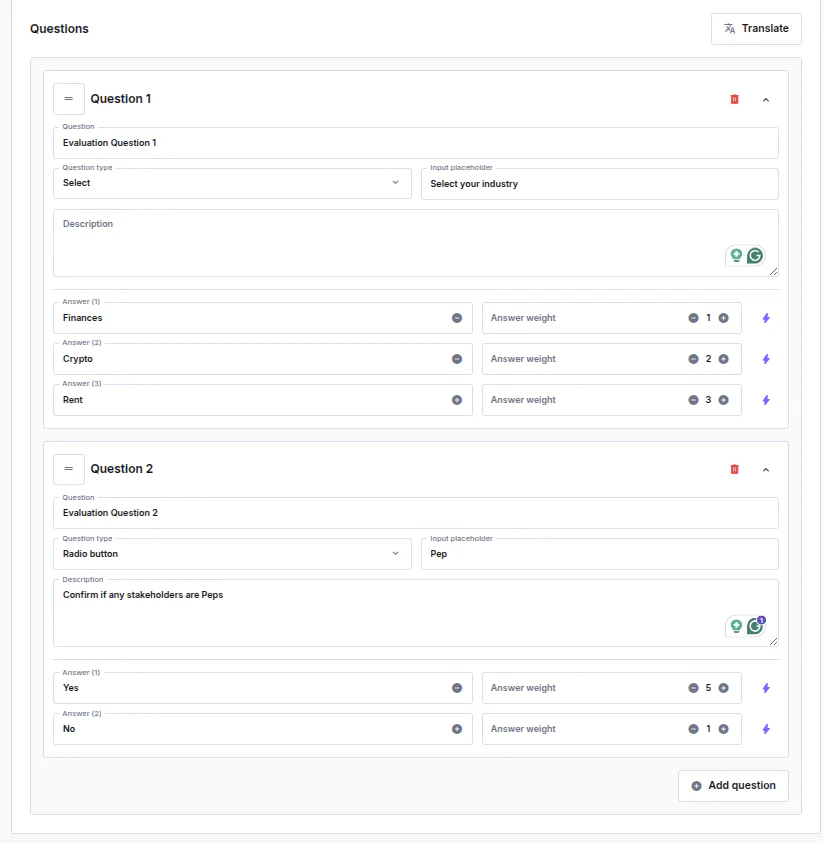Screen dimensions: 823x843
Task: Open the Radio button question type dropdown
Action: point(232,554)
